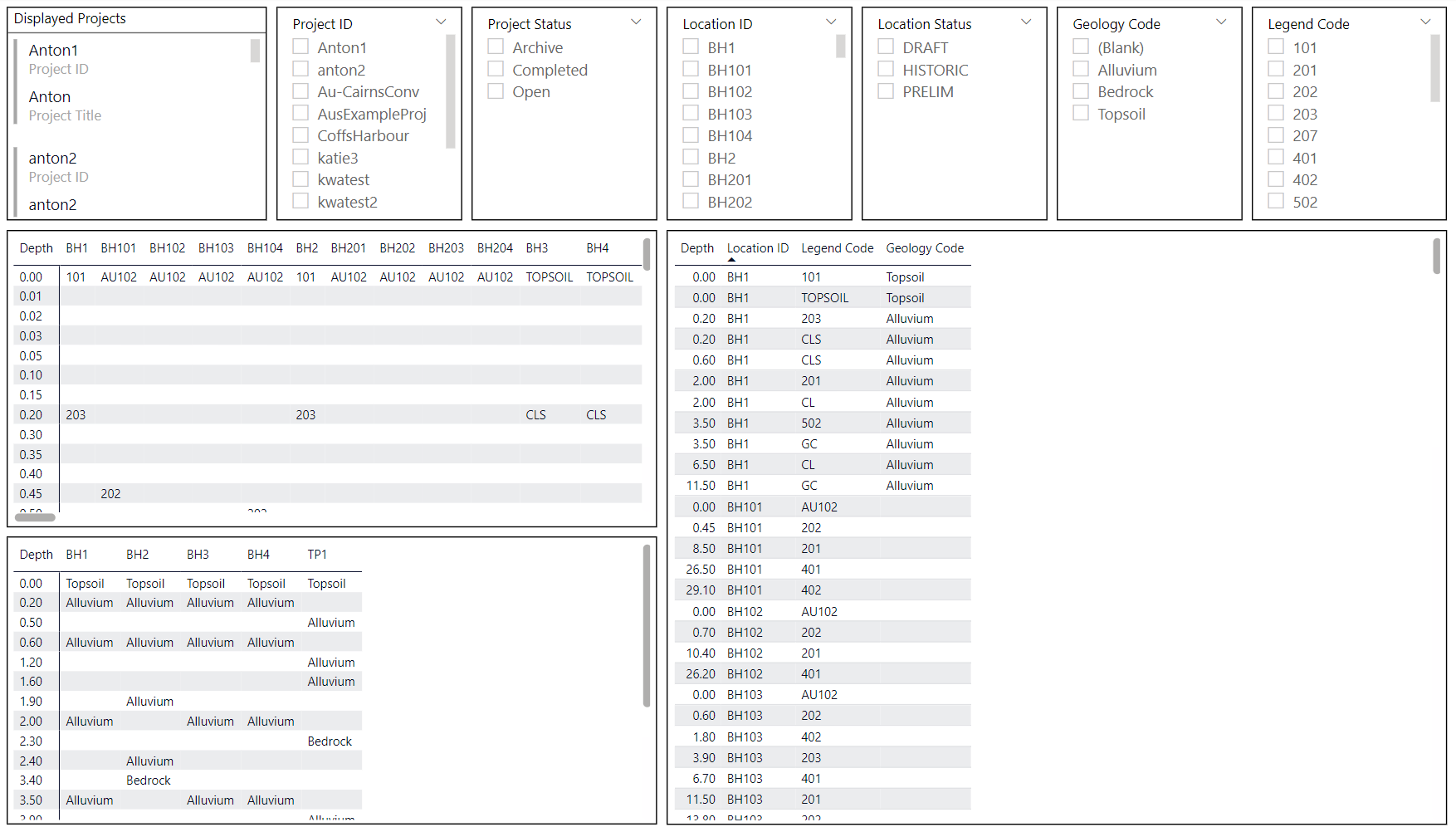Viewport: 1456px width, 827px height.
Task: Filter Project Status by Archive
Action: pyautogui.click(x=496, y=47)
